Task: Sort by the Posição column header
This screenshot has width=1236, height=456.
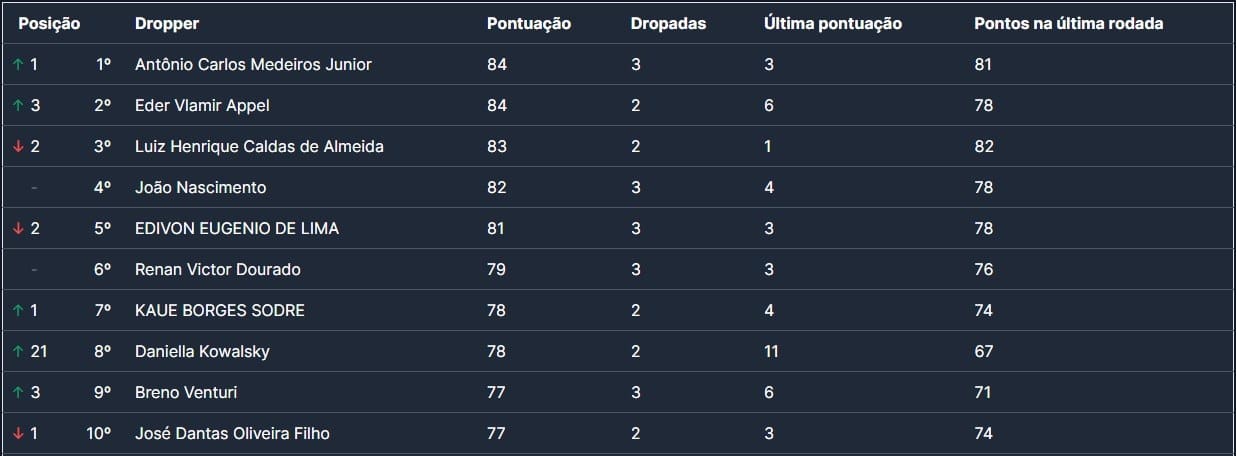Action: (x=49, y=24)
